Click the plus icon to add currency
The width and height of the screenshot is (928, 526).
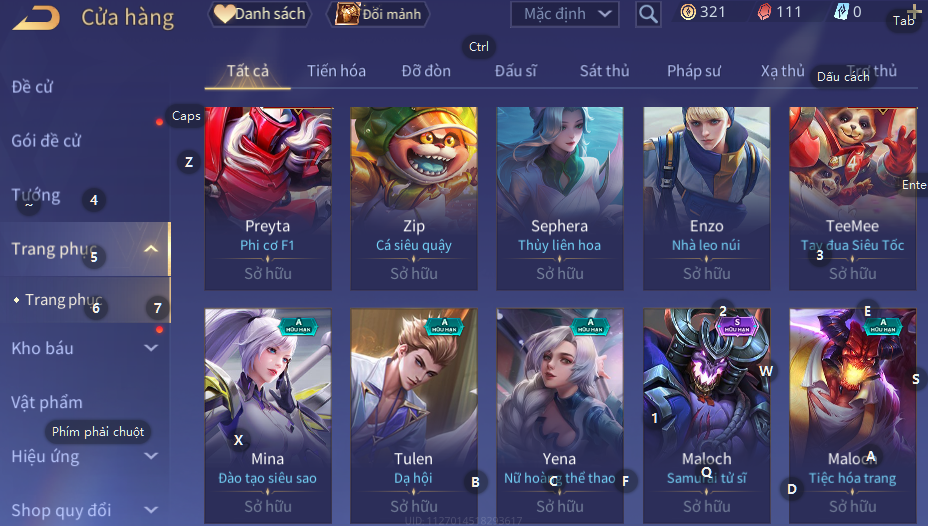tap(914, 11)
